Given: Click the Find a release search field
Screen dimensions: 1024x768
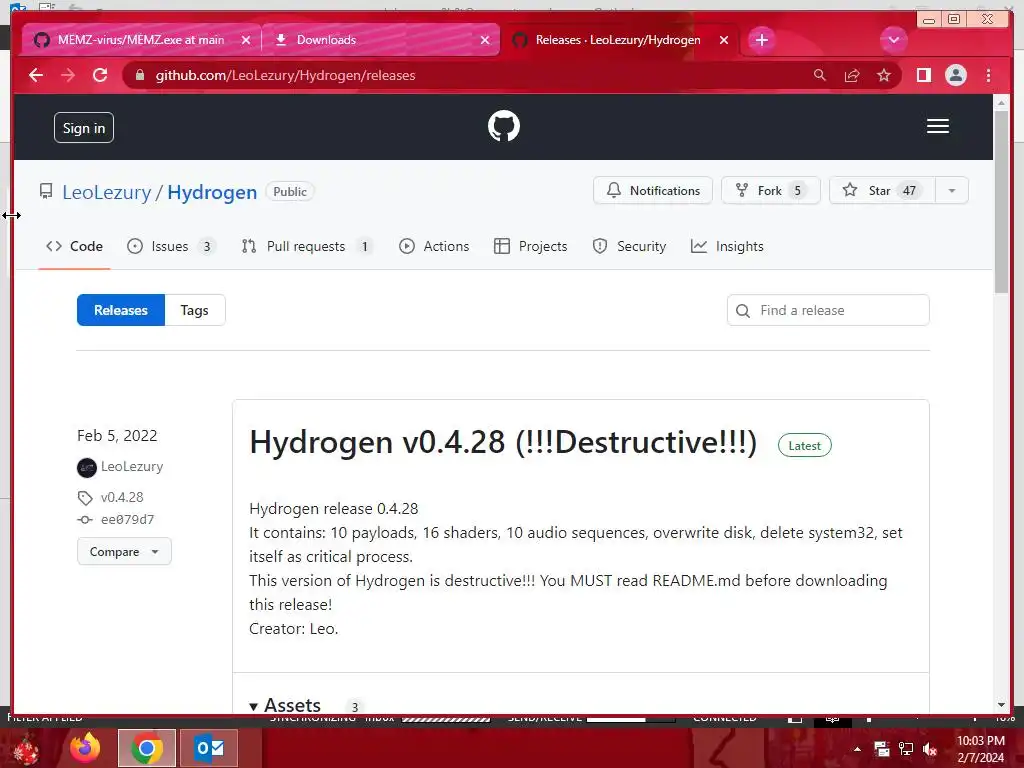Looking at the screenshot, I should tap(828, 310).
